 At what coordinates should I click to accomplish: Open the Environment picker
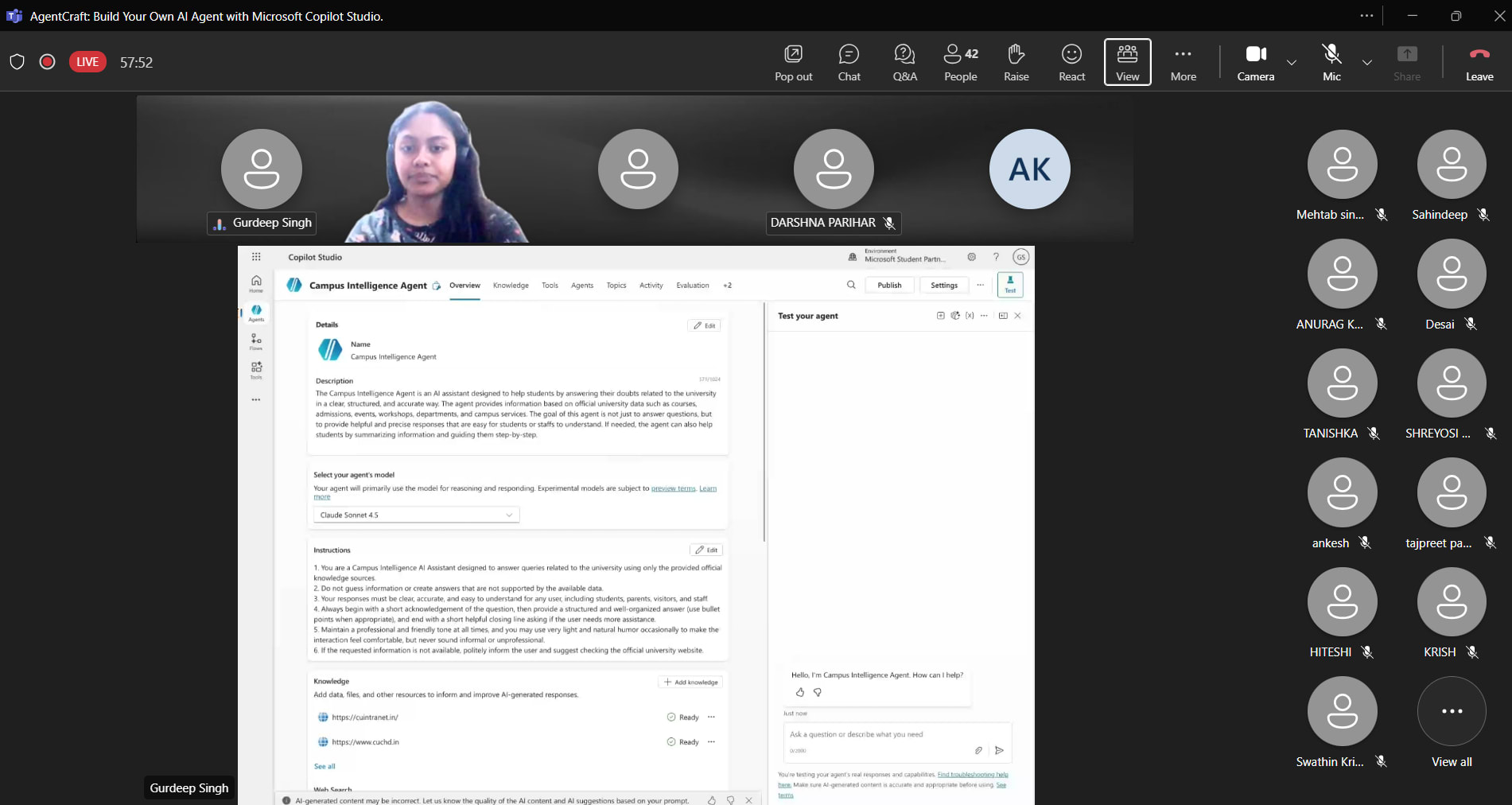point(898,256)
